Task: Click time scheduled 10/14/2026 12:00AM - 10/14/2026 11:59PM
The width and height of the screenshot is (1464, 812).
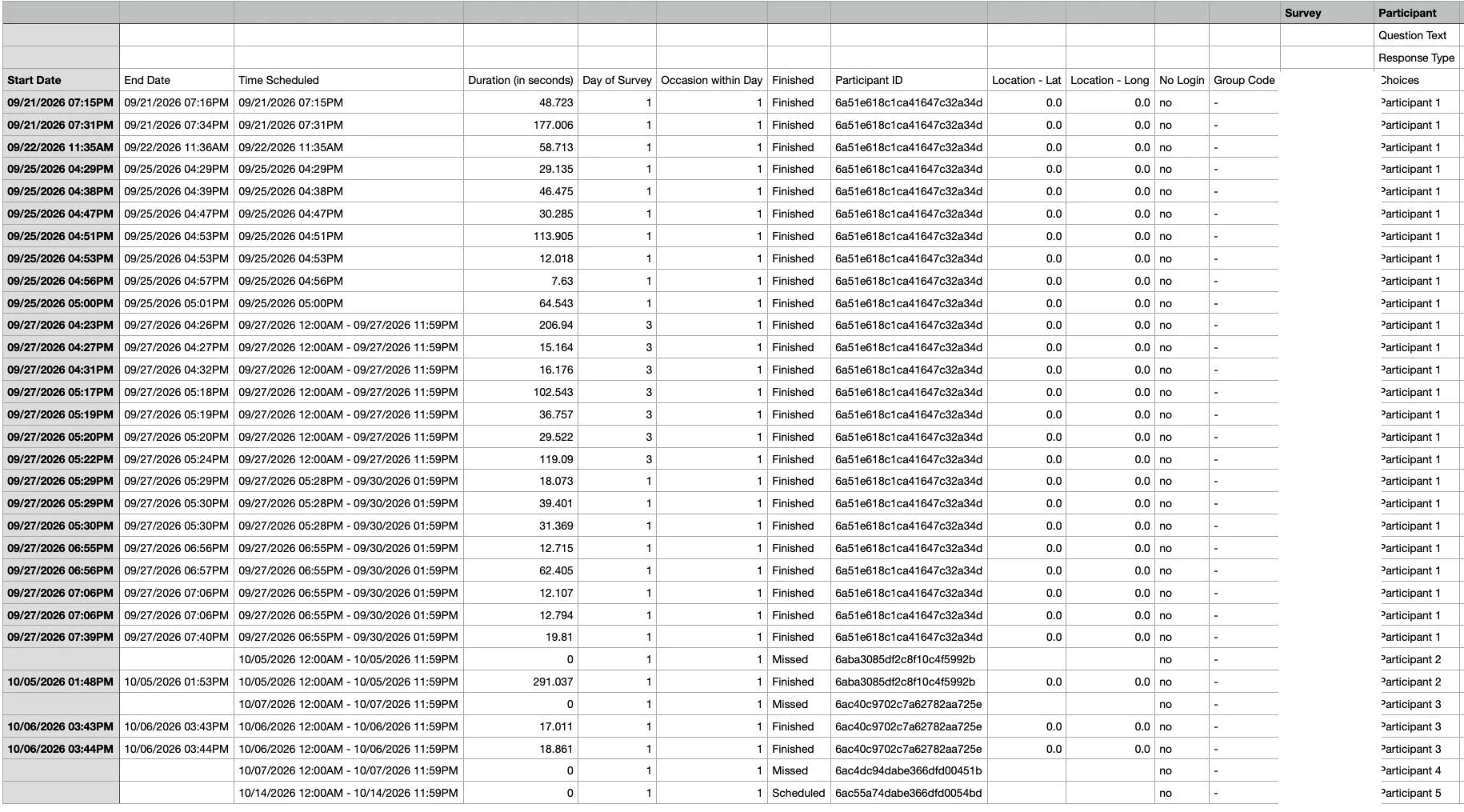Action: pyautogui.click(x=349, y=793)
